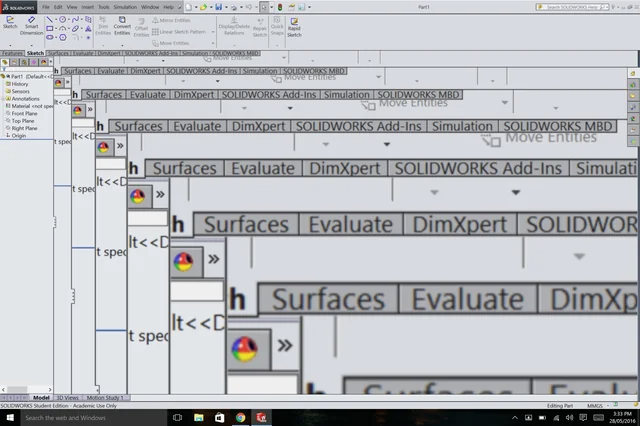The width and height of the screenshot is (640, 426).
Task: Switch to the Features tab
Action: 12,53
